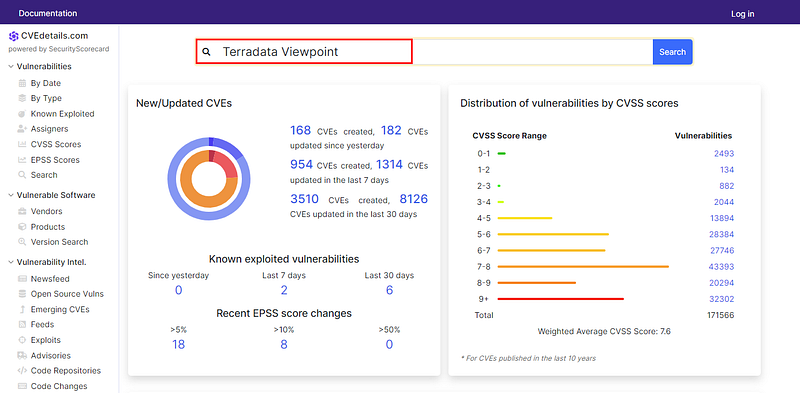The width and height of the screenshot is (800, 393).
Task: Click the 5-6 score count 28384
Action: pyautogui.click(x=722, y=234)
